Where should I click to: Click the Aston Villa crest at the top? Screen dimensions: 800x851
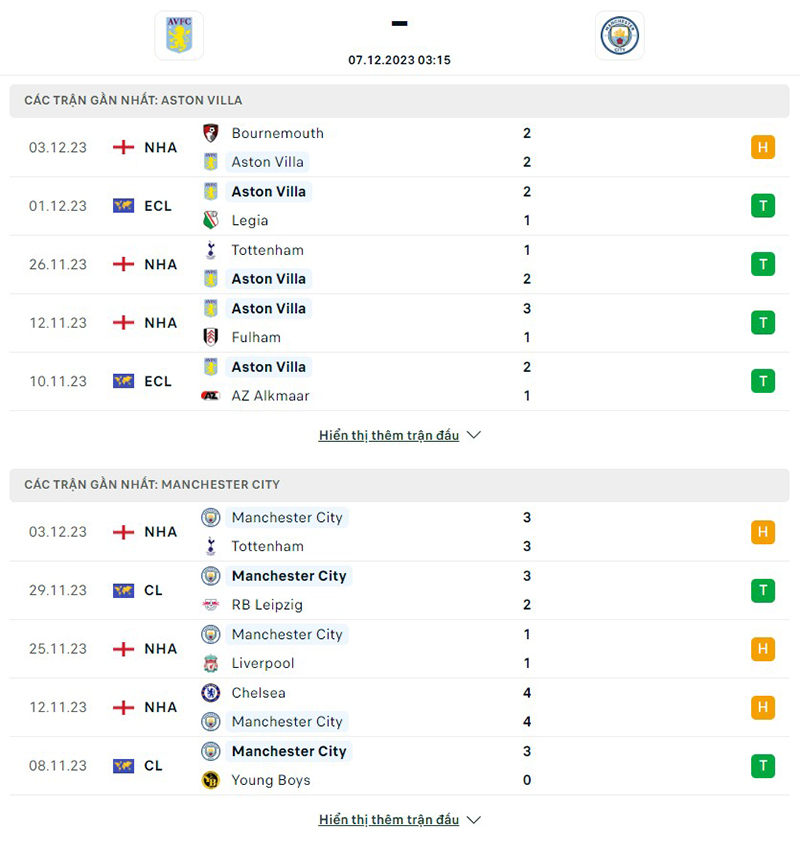click(x=179, y=35)
